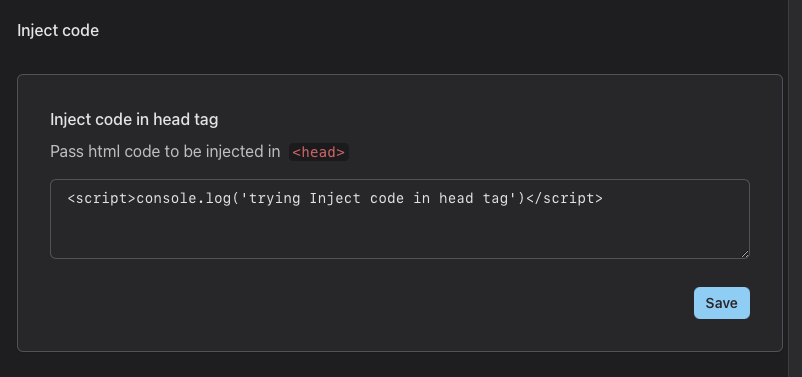Click the word 'Inject' inside the code string

point(333,199)
